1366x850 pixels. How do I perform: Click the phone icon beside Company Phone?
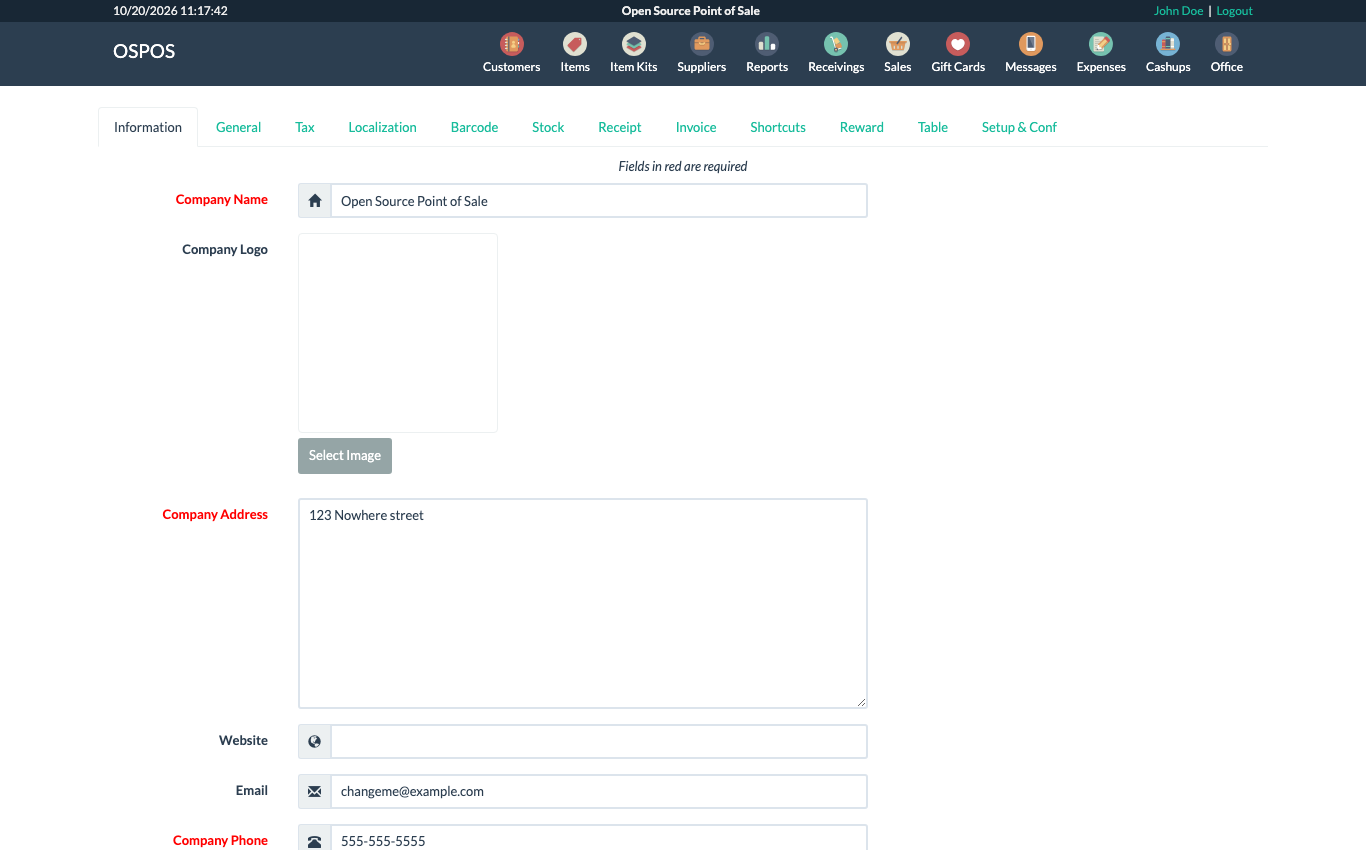(x=315, y=841)
